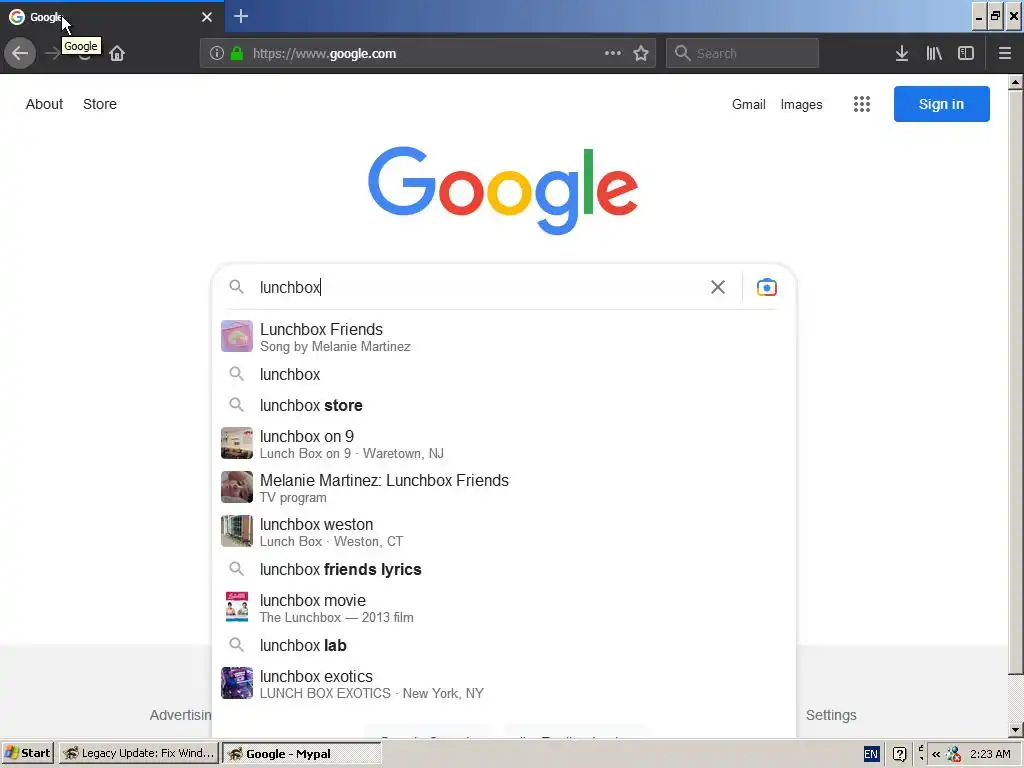Bookmark this page with star icon
This screenshot has height=768, width=1024.
pyautogui.click(x=641, y=54)
